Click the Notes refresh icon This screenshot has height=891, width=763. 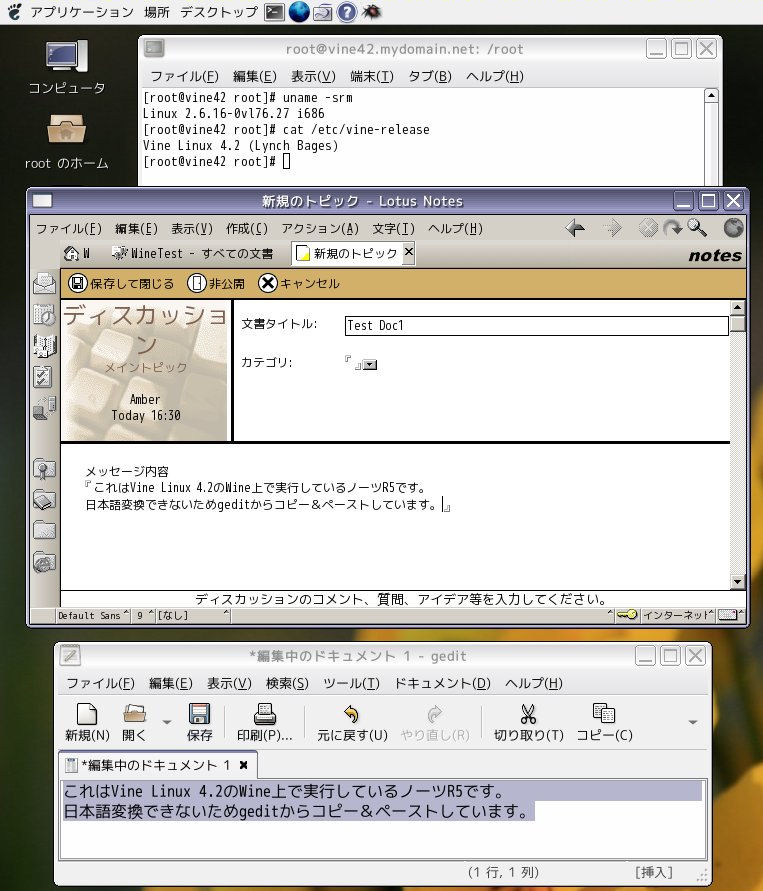673,228
